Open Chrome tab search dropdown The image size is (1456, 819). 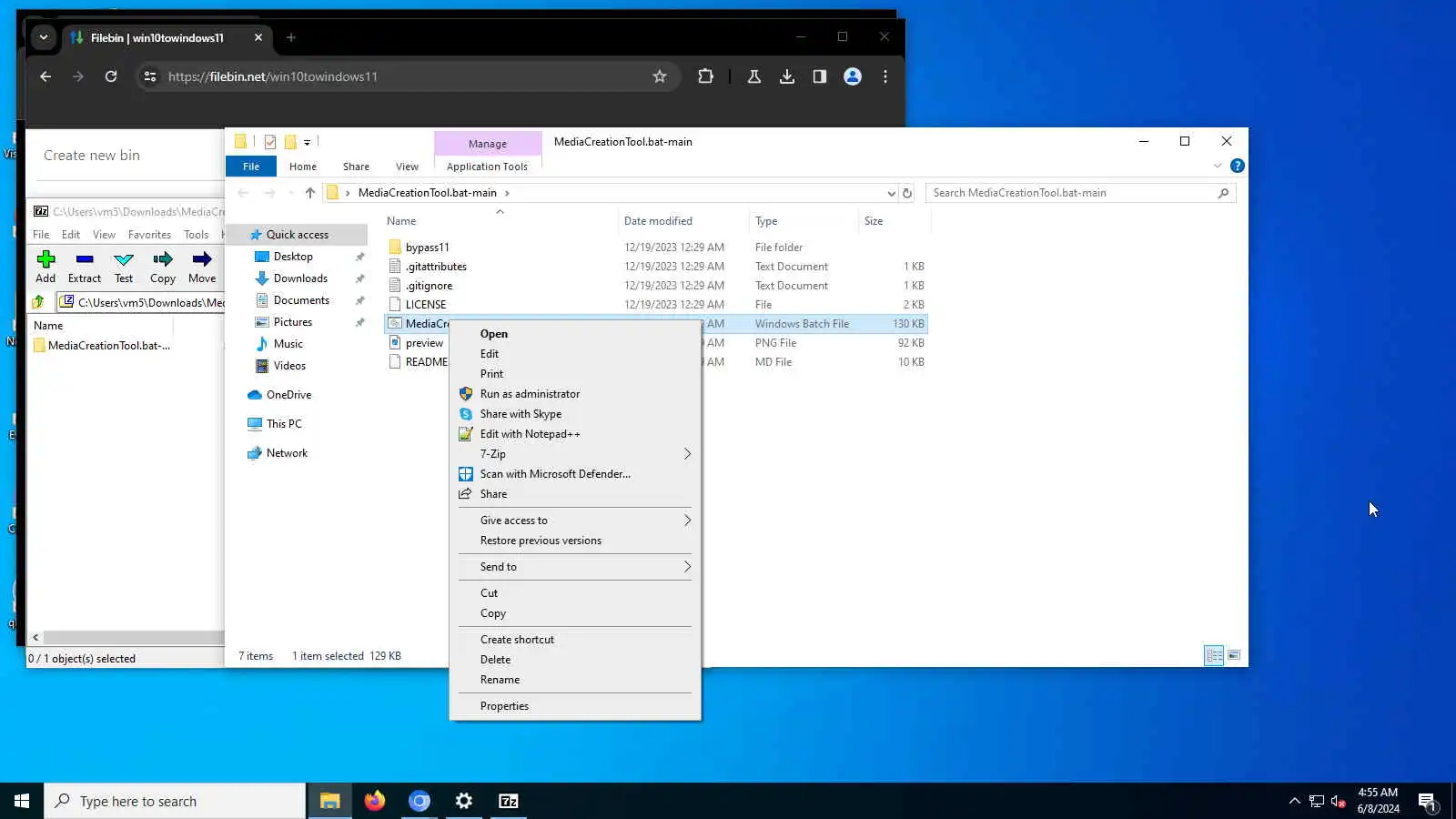[44, 37]
